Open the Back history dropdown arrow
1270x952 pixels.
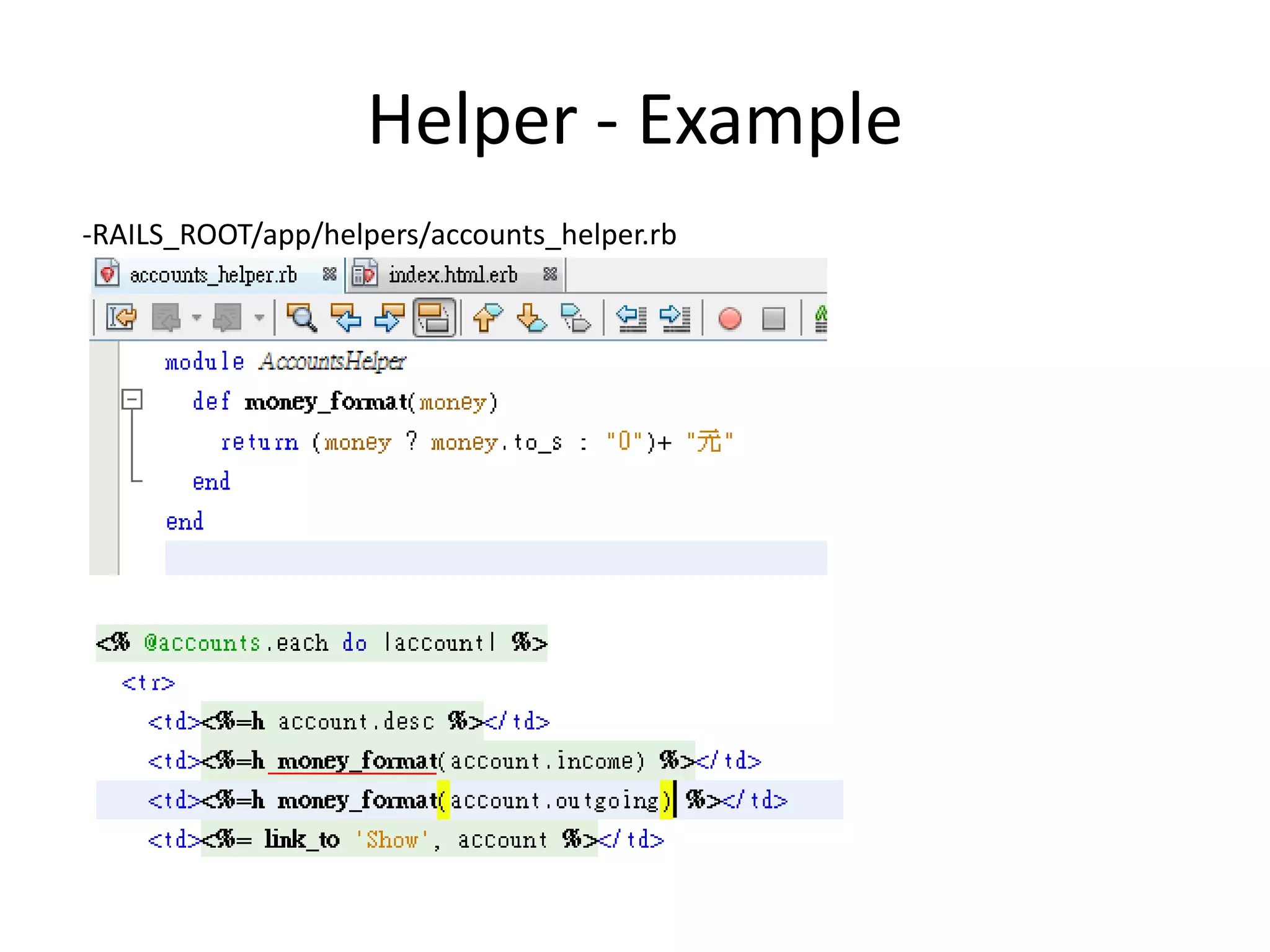[x=197, y=318]
